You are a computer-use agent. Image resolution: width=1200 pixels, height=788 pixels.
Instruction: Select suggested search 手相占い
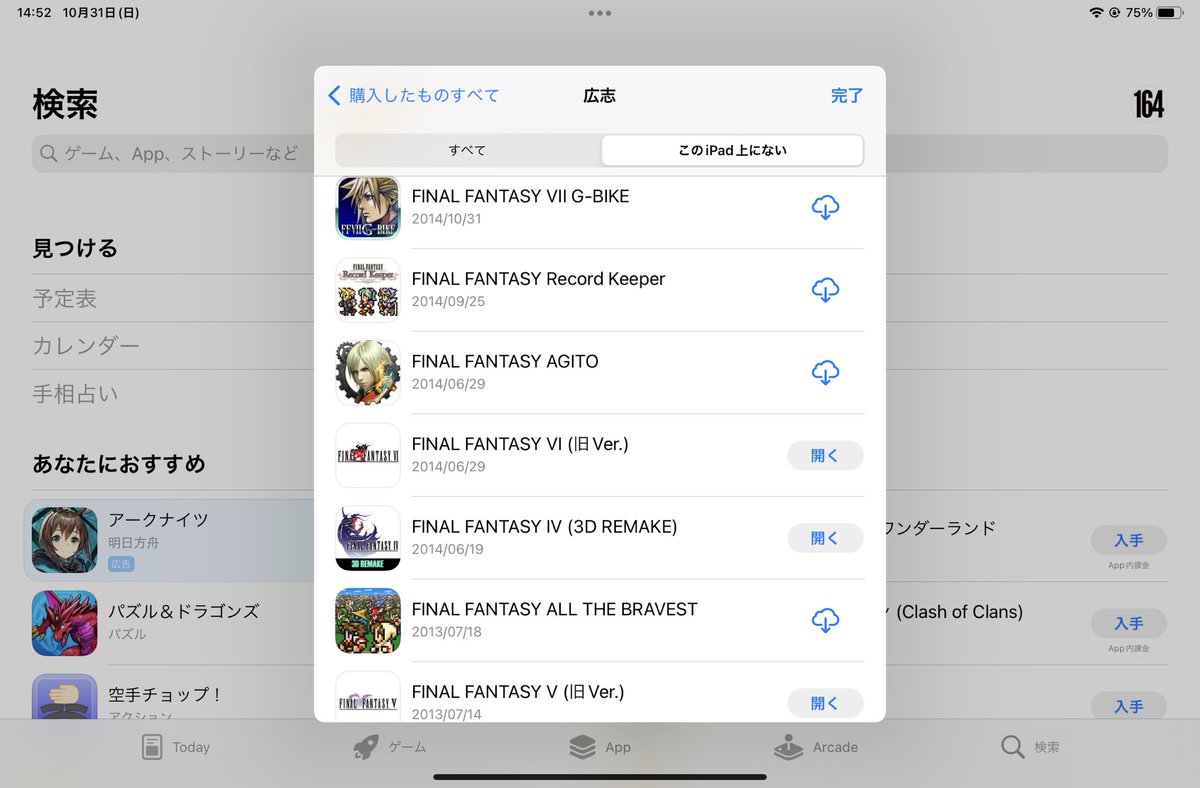pos(75,394)
